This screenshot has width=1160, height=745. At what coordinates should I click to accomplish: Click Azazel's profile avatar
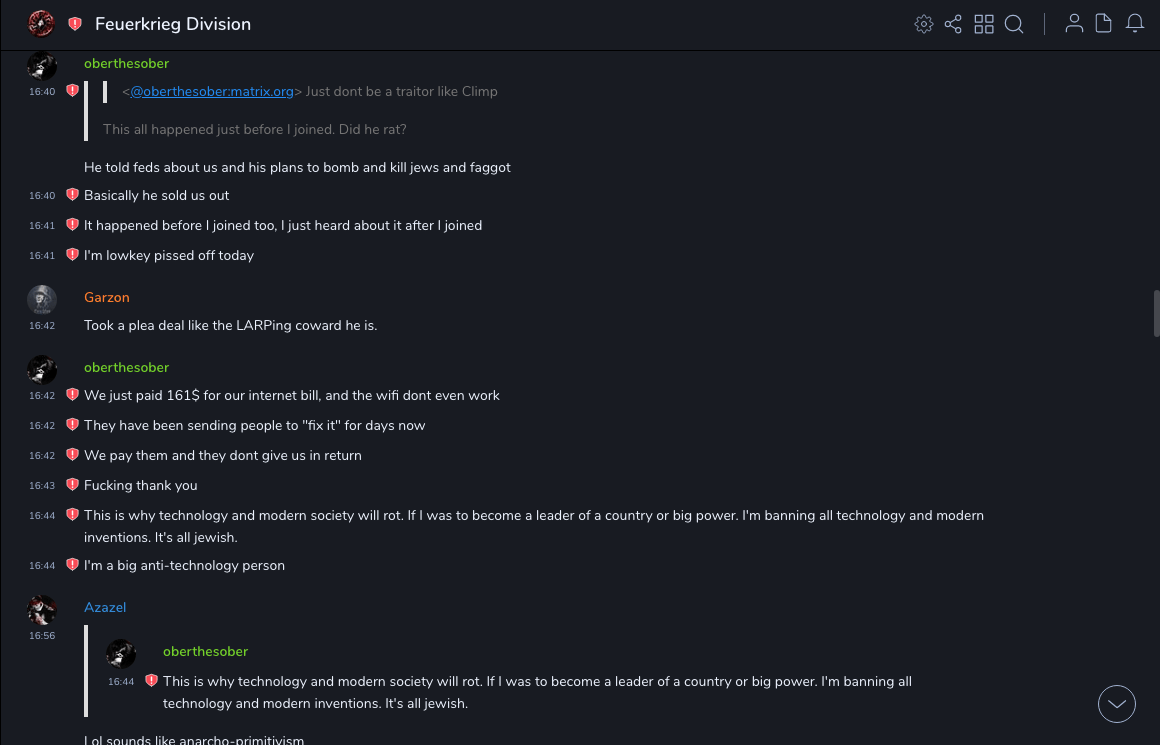point(42,609)
